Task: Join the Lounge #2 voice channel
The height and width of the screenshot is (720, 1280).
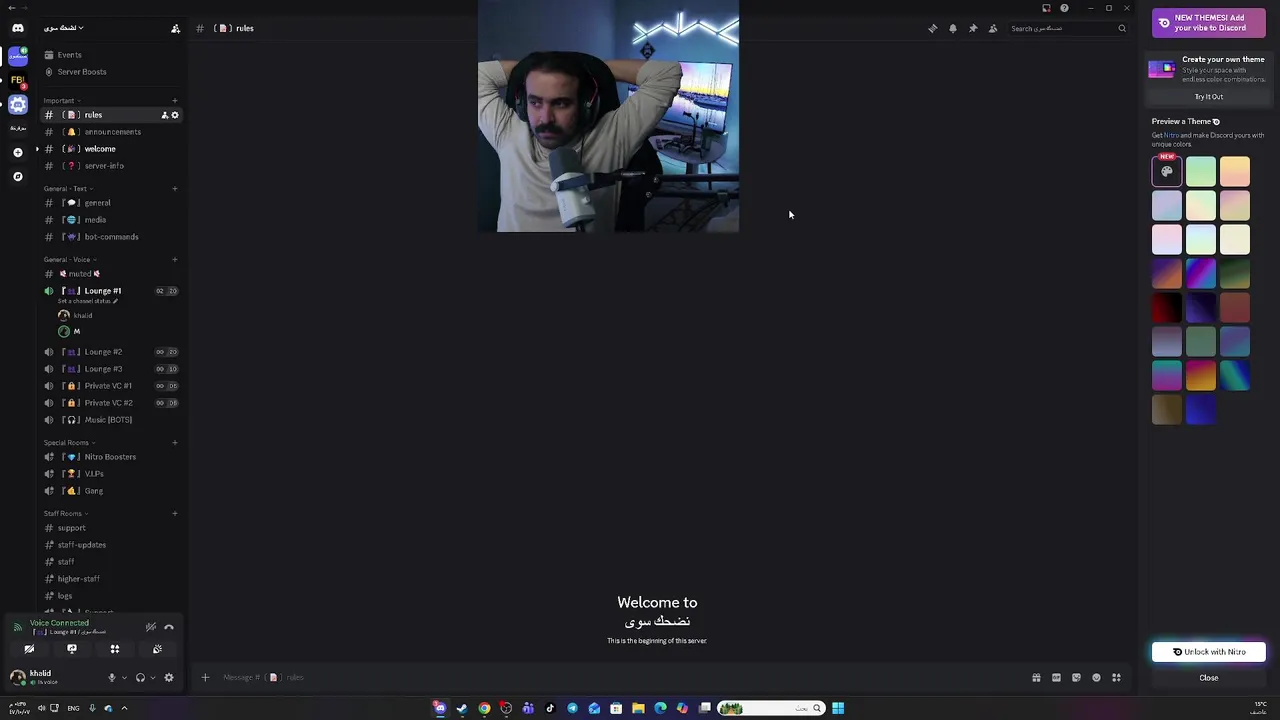Action: point(110,352)
